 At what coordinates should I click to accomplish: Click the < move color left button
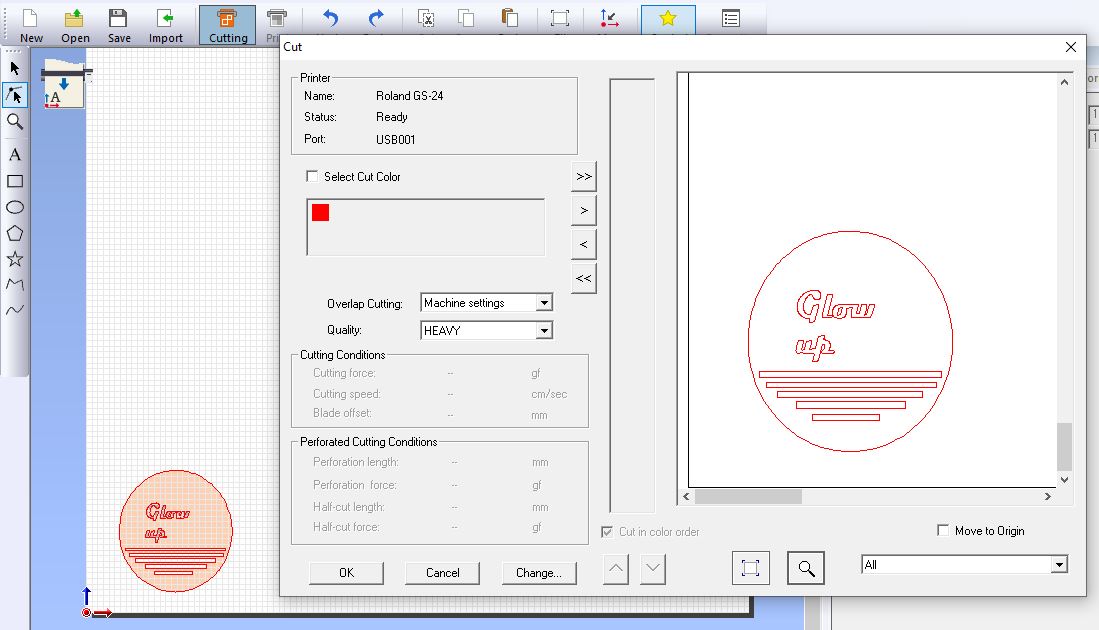(x=584, y=245)
